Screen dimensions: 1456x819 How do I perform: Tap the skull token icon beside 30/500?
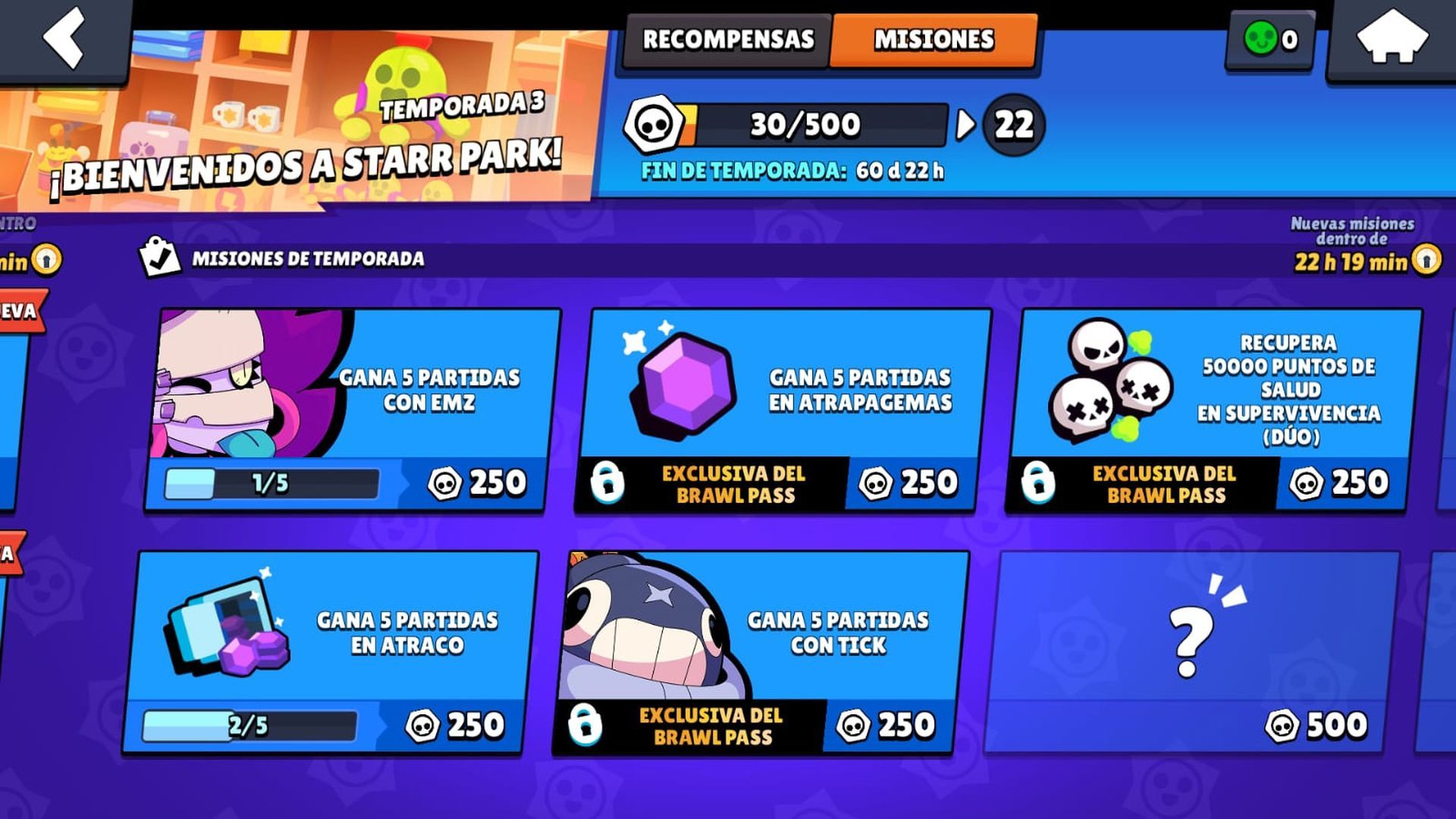pos(653,124)
